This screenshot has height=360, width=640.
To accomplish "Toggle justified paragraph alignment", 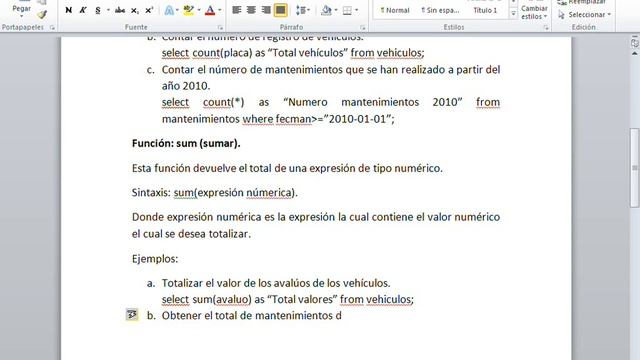I will (280, 10).
